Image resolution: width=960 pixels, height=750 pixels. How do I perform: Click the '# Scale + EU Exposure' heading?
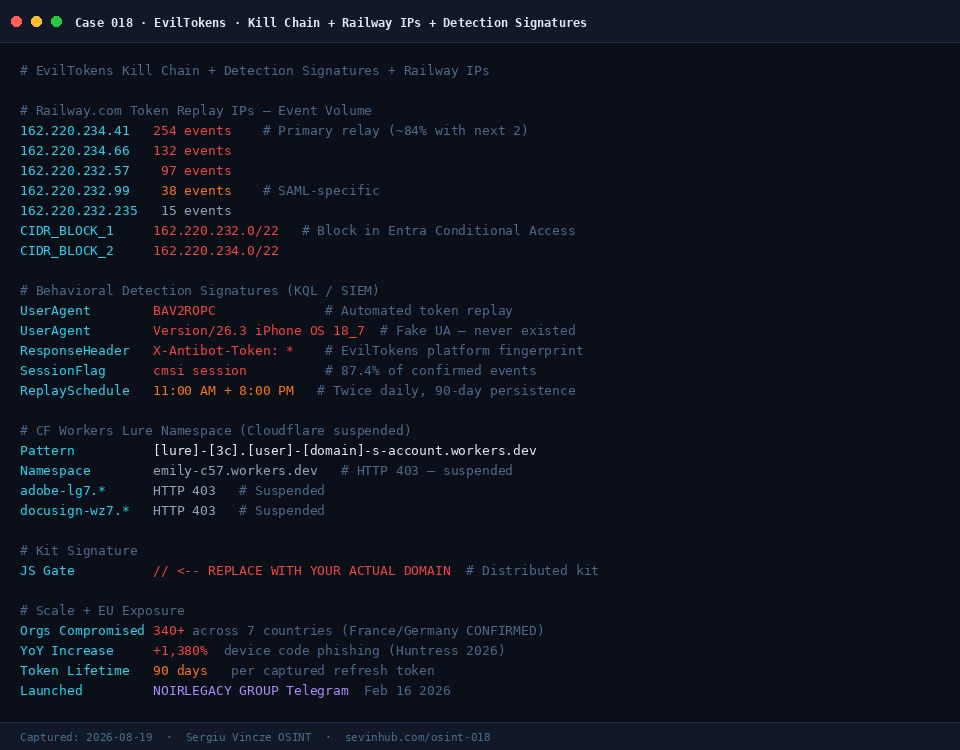tap(102, 610)
